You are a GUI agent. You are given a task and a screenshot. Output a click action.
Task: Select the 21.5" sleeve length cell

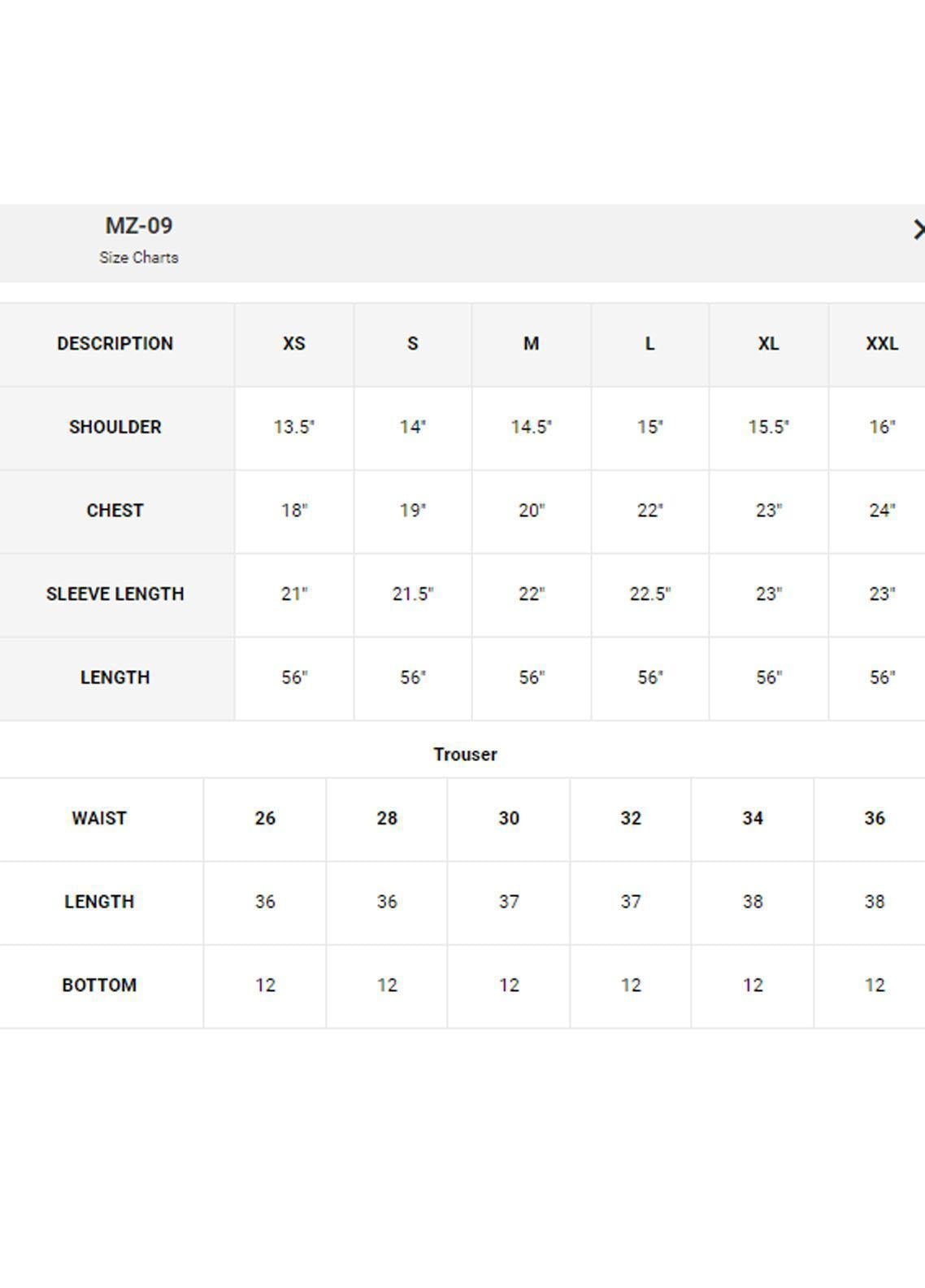[x=413, y=594]
